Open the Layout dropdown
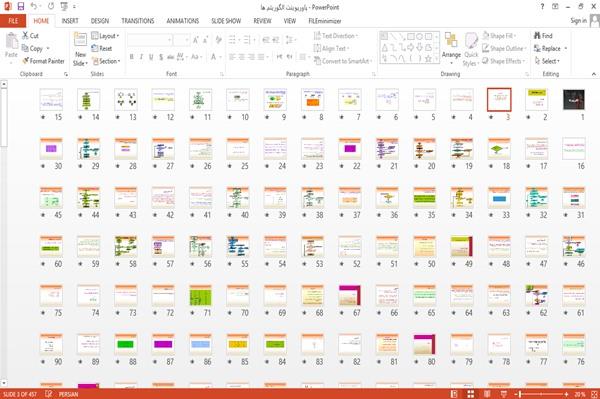 105,36
